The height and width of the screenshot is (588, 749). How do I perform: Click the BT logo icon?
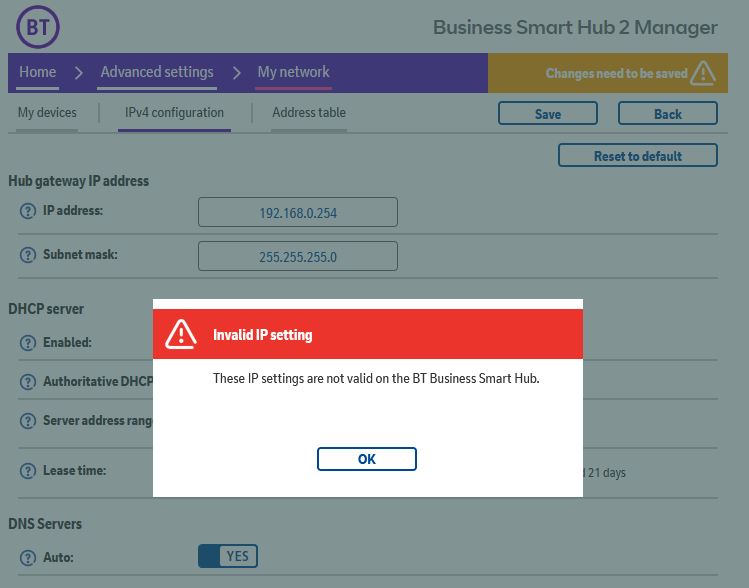coord(38,27)
